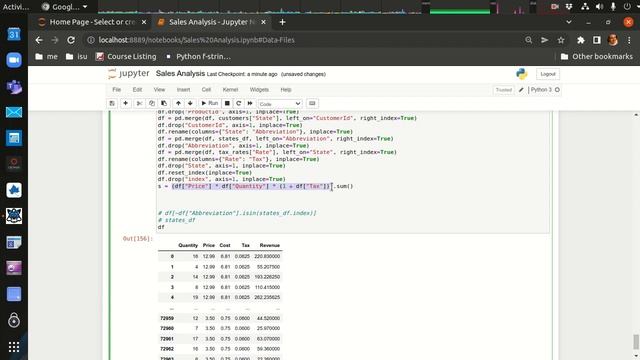Image resolution: width=640 pixels, height=360 pixels.
Task: Rename the Sales Analysis notebook title
Action: tap(180, 73)
